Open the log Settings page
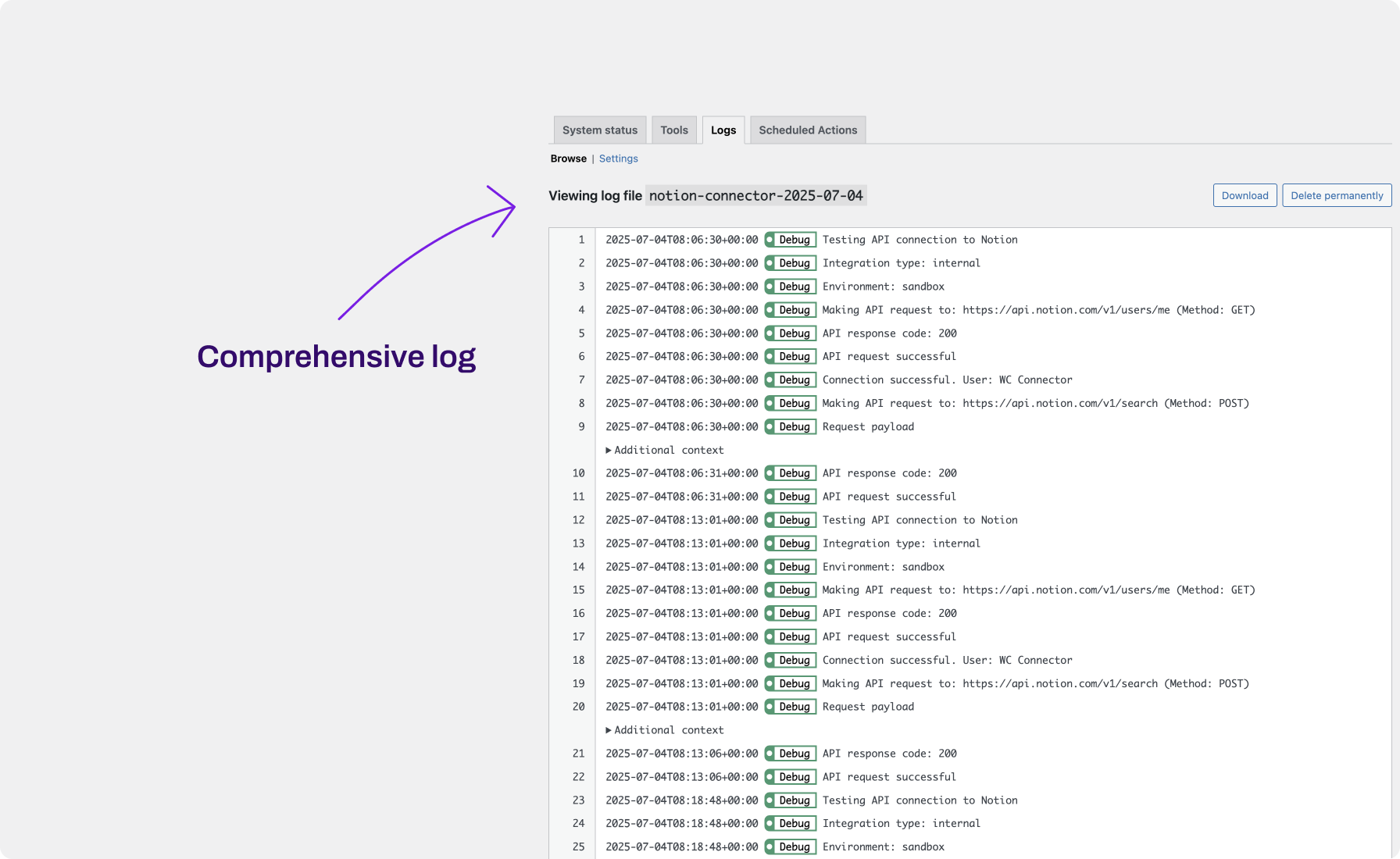The image size is (1400, 859). click(x=618, y=159)
